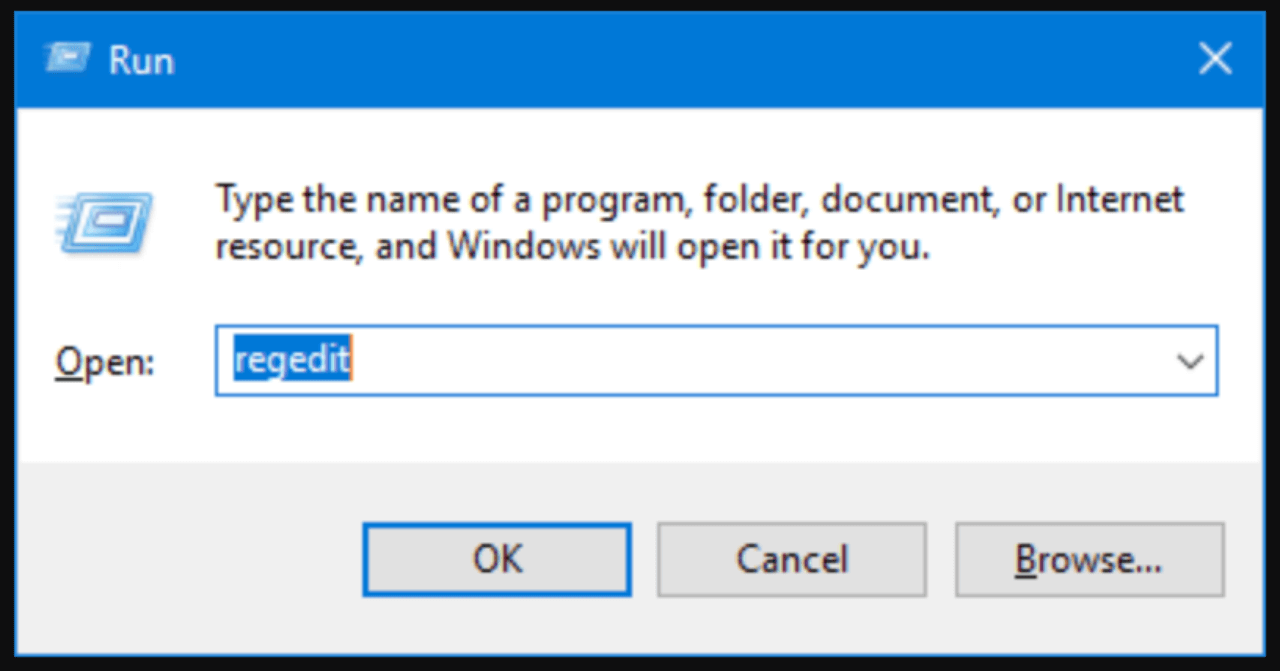Open the Browse file picker
This screenshot has height=671, width=1280.
pos(1089,559)
